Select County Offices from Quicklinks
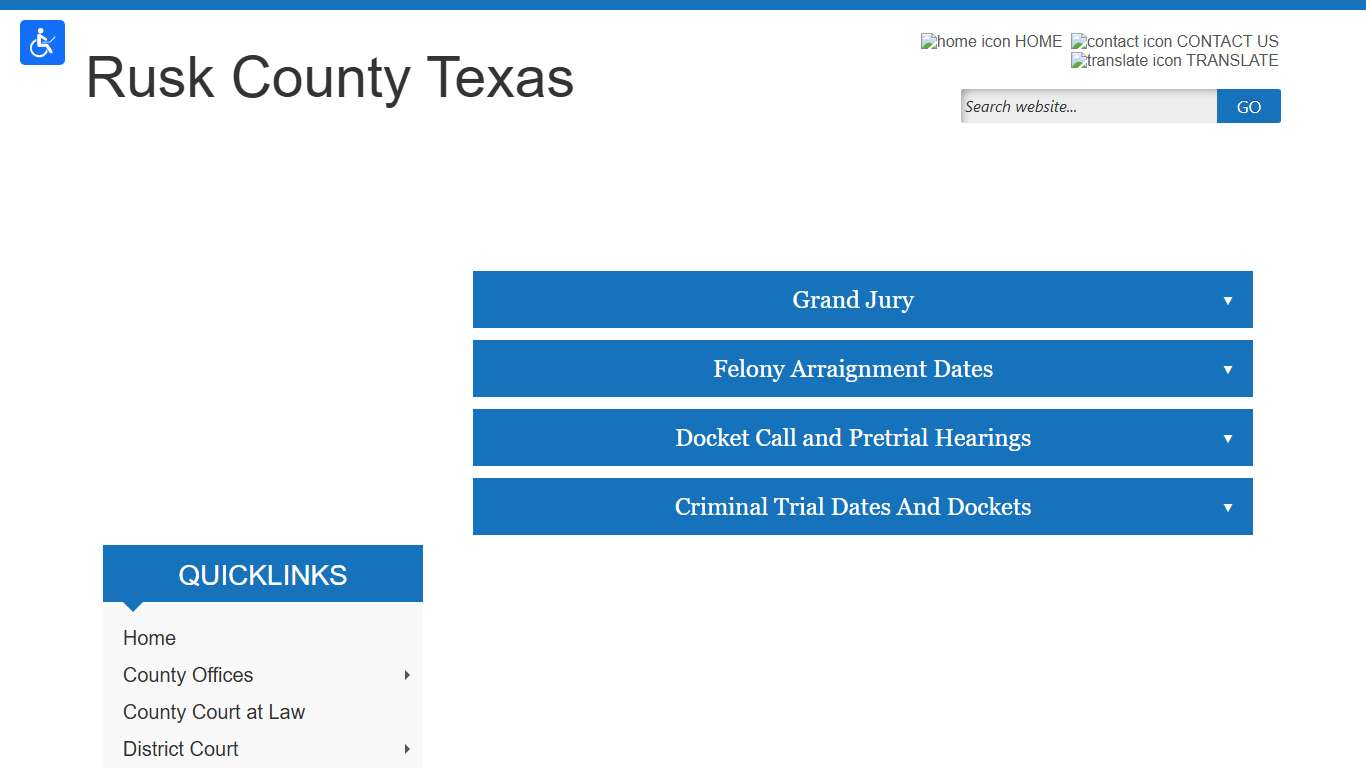1366x768 pixels. 187,675
